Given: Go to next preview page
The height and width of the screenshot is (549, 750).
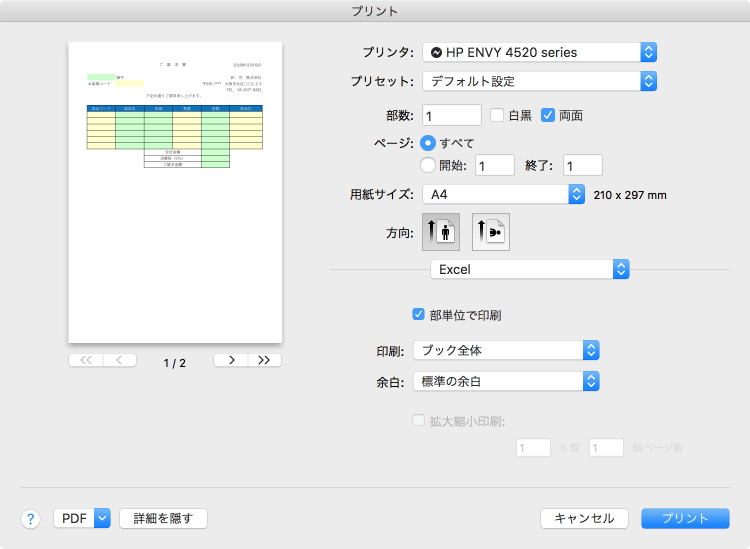Looking at the screenshot, I should coord(231,360).
